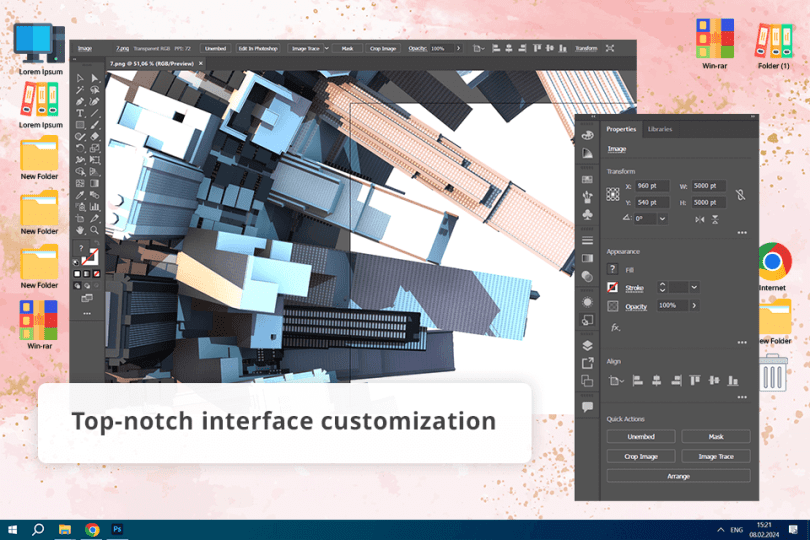810x540 pixels.
Task: Select the Eraser tool
Action: 95,136
